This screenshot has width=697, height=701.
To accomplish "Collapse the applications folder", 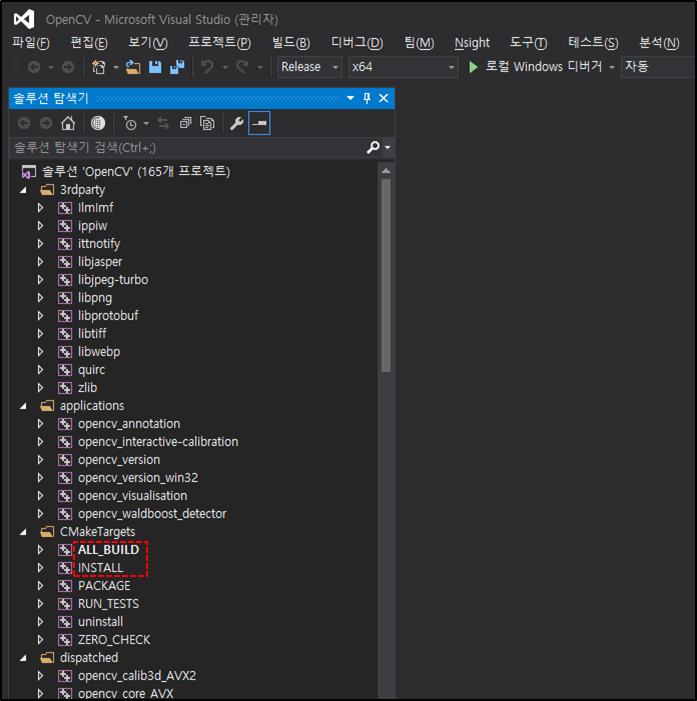I will (x=23, y=406).
